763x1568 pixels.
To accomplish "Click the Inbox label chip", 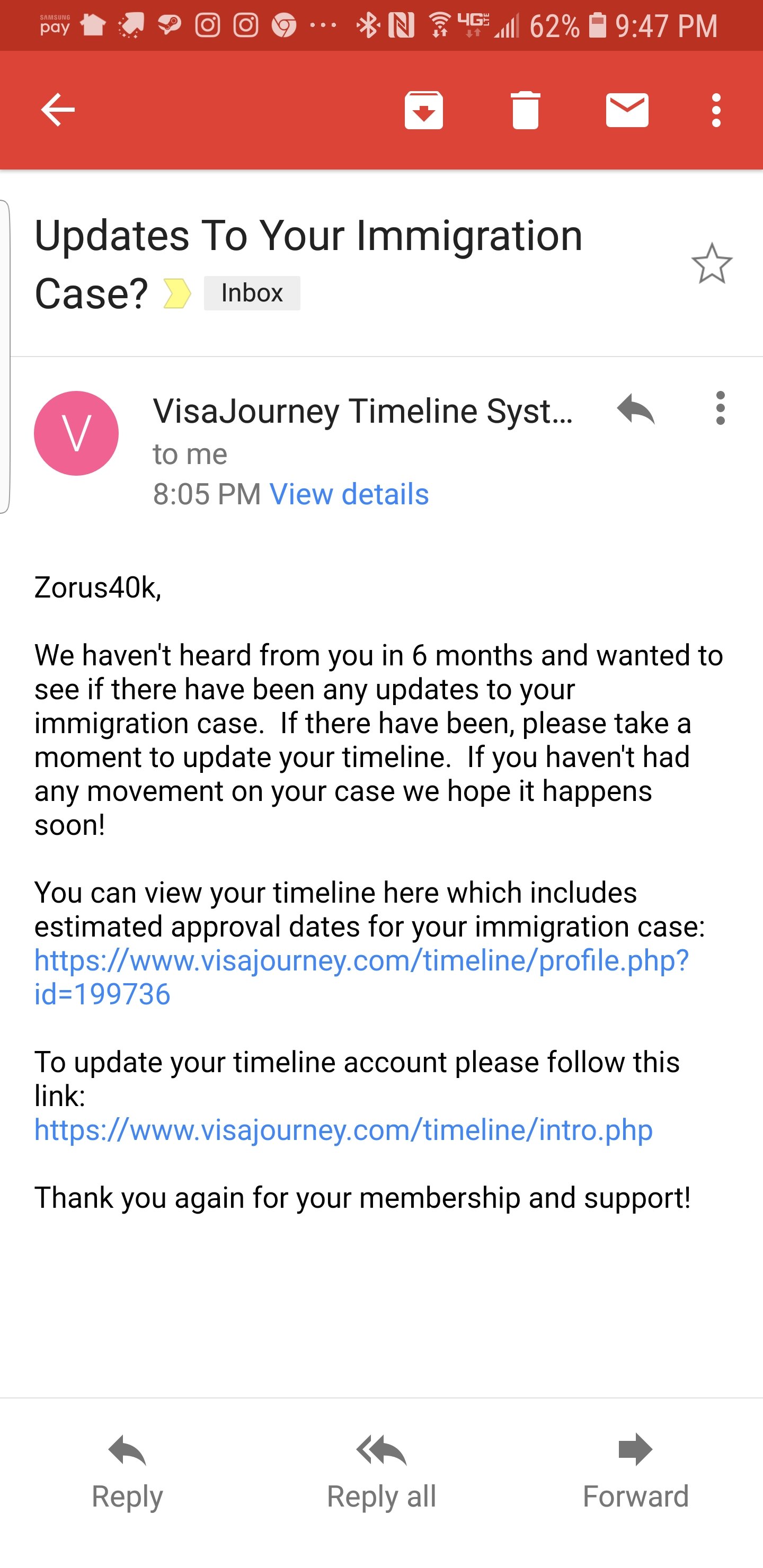I will point(252,293).
